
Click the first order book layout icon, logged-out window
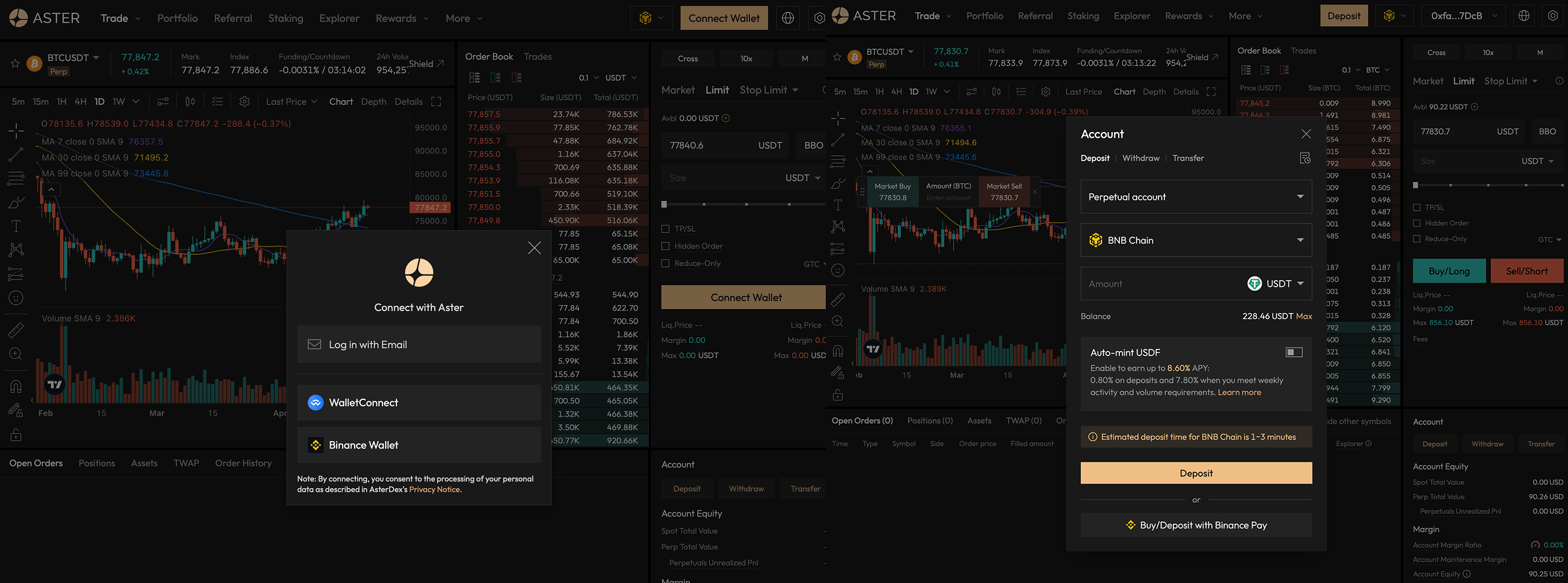(474, 78)
